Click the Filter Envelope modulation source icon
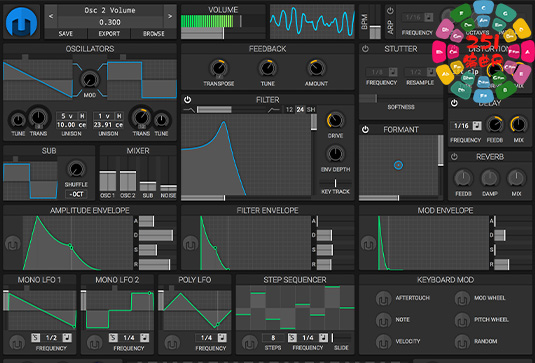 click(190, 244)
